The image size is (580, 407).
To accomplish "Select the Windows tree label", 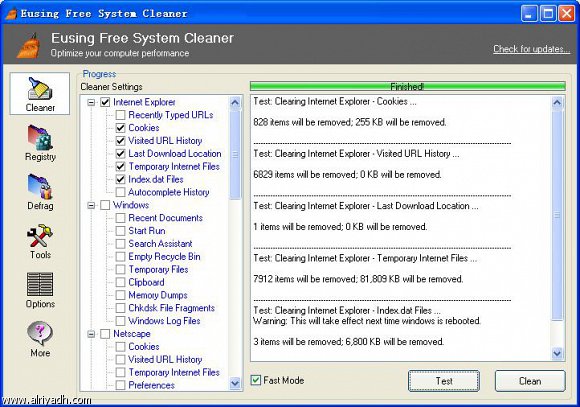I will (x=131, y=205).
